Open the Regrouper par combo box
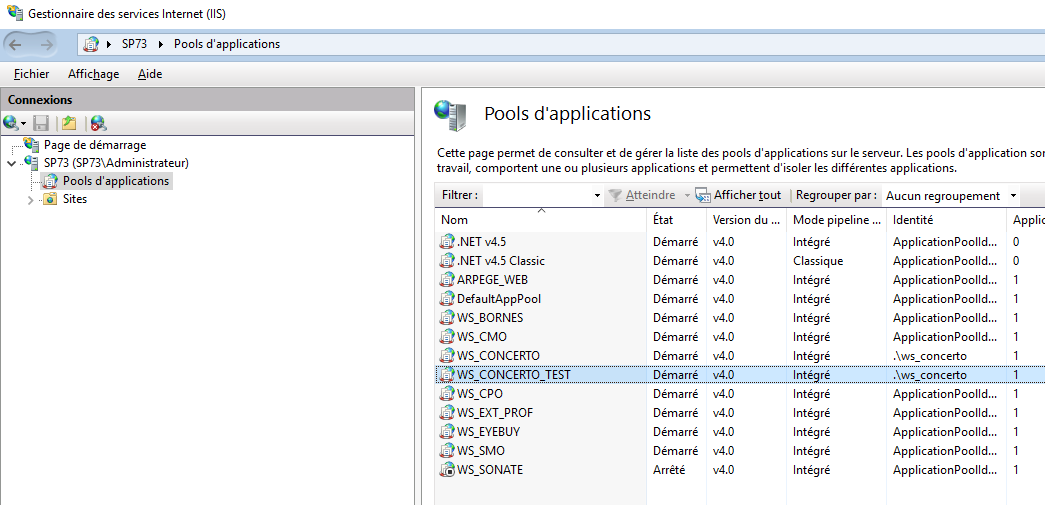Screen dimensions: 1045x505 tap(951, 196)
